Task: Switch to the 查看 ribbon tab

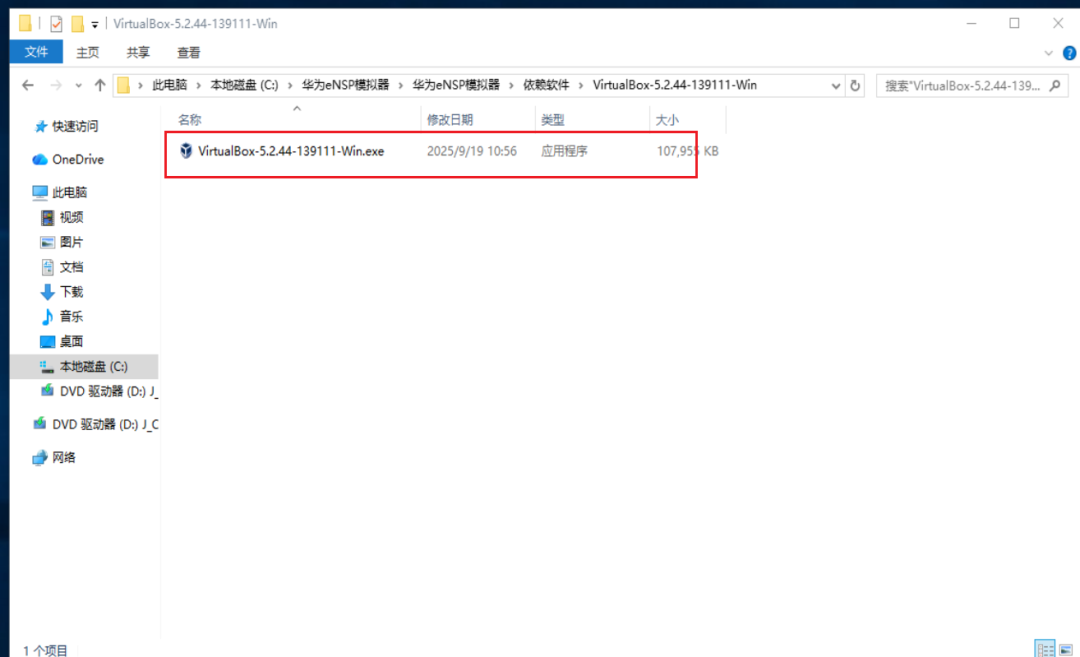Action: click(x=189, y=52)
